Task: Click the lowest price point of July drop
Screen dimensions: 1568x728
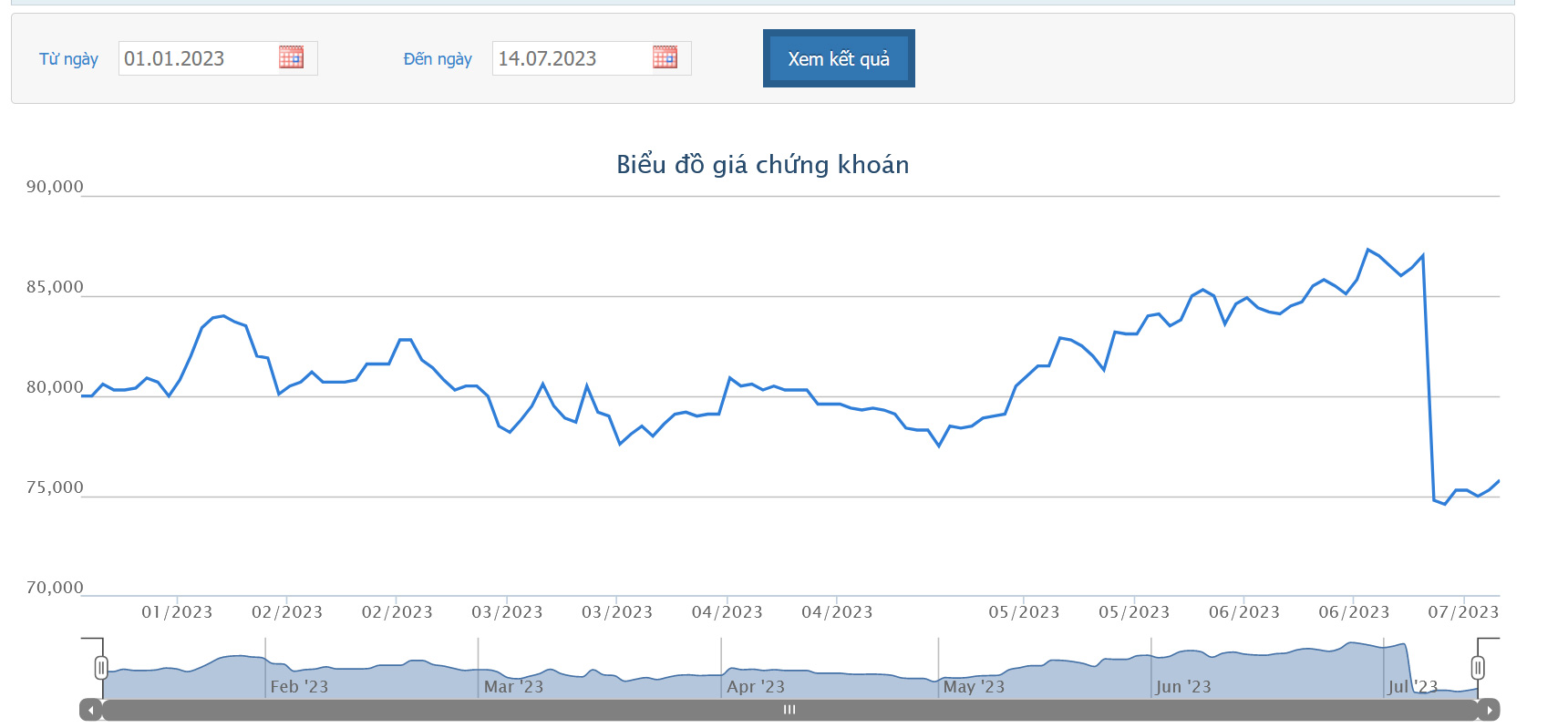Action: (1445, 504)
